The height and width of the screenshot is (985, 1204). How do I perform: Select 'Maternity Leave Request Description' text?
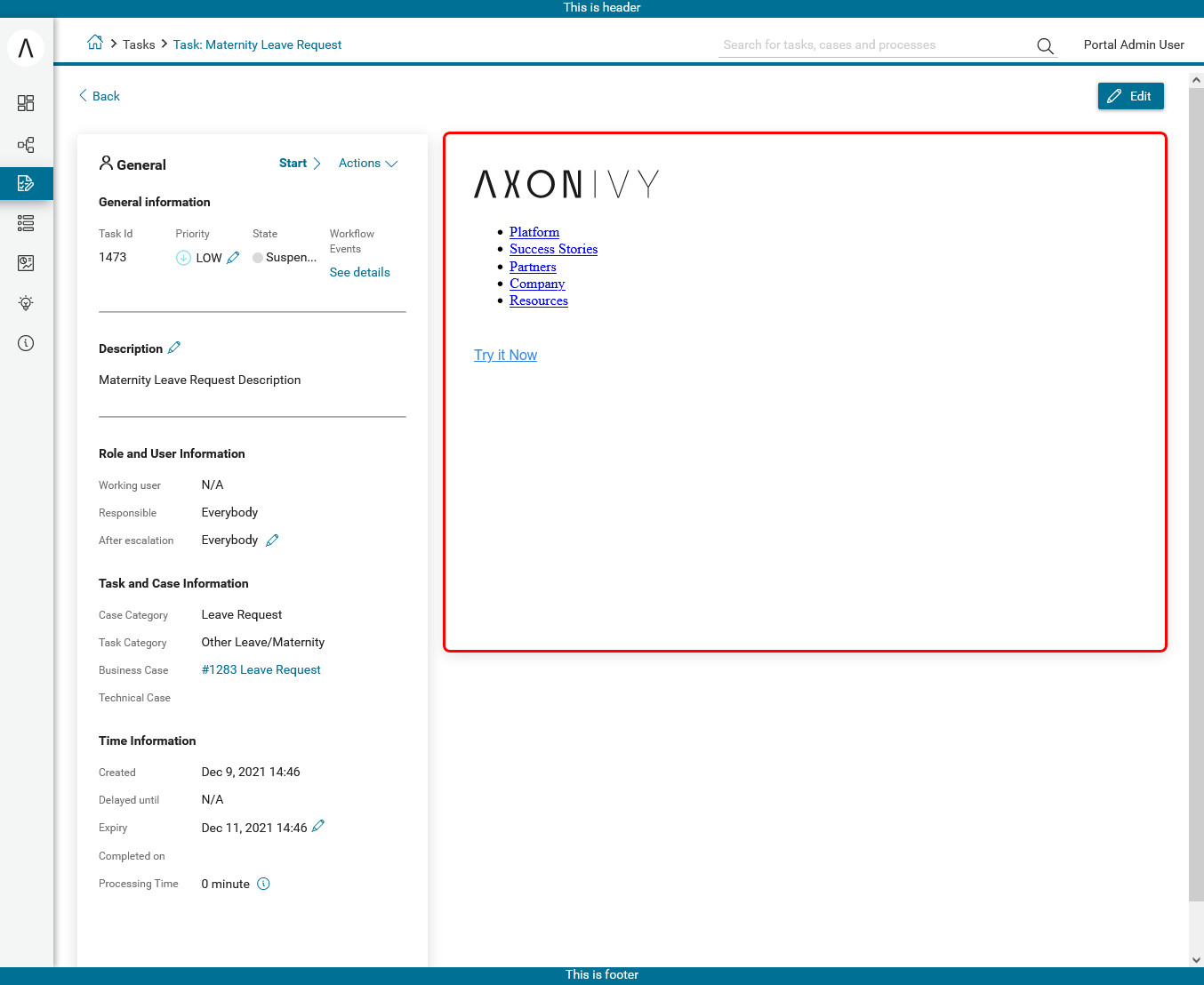pos(200,380)
